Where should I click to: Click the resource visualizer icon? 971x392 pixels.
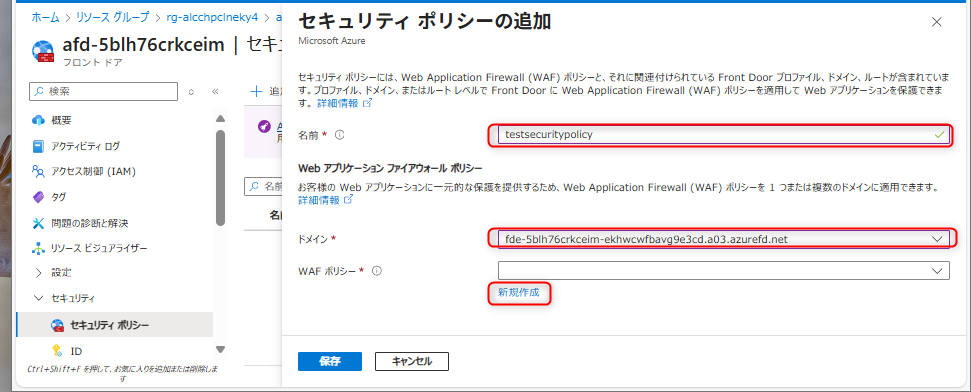(x=38, y=248)
